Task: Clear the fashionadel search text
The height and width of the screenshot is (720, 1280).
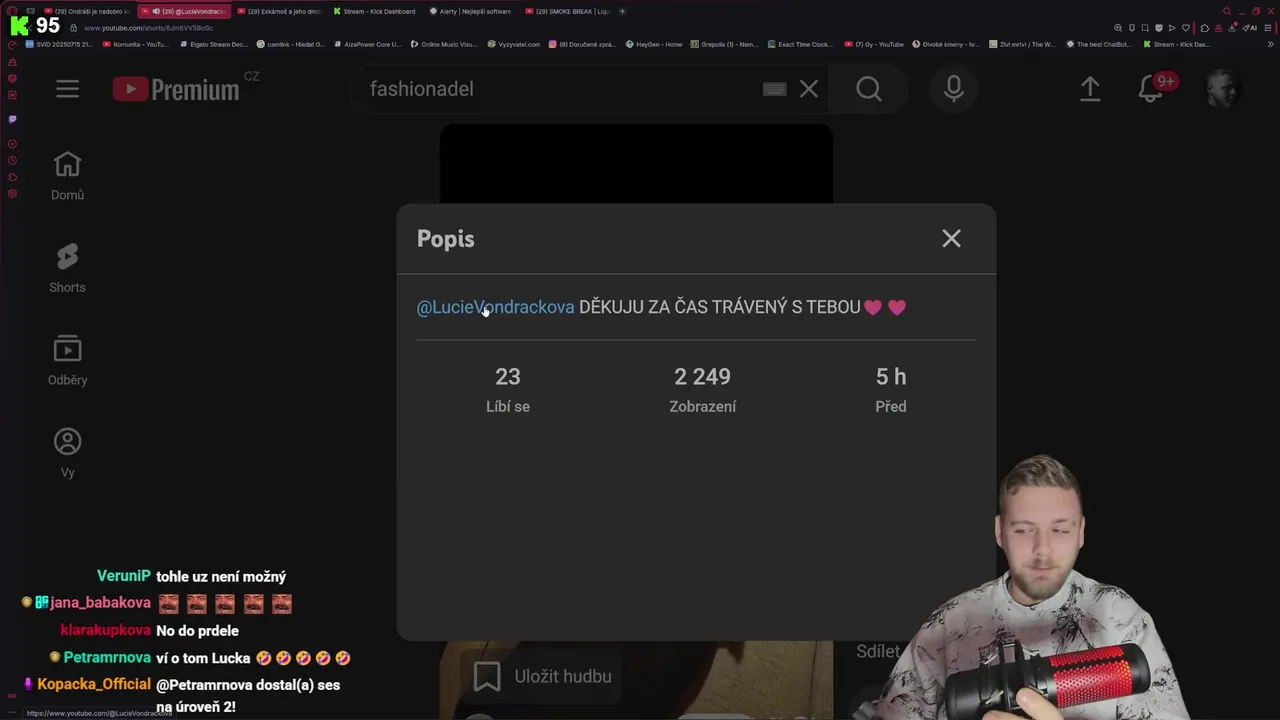Action: [x=808, y=89]
